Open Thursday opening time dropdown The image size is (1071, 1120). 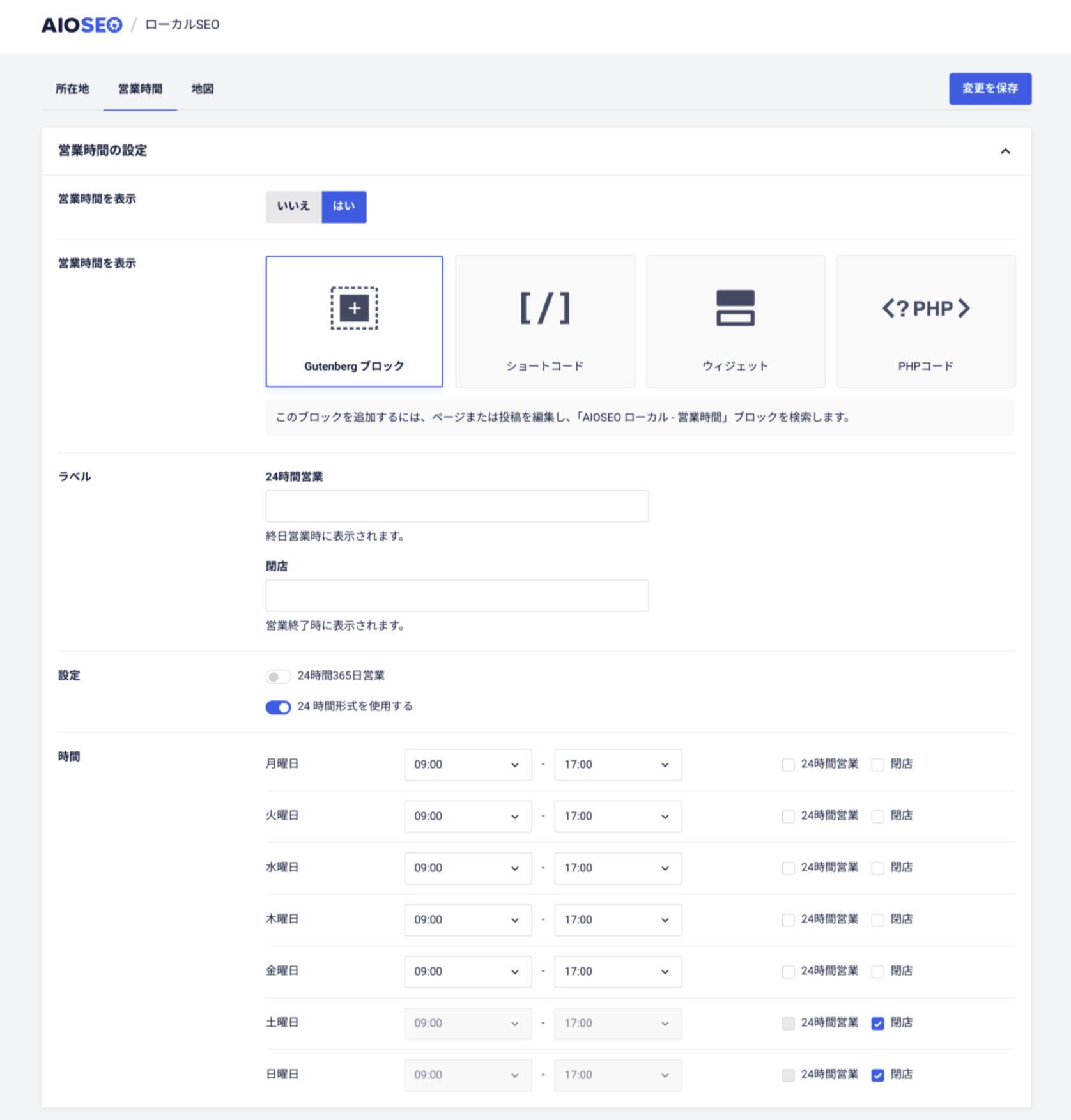click(468, 920)
